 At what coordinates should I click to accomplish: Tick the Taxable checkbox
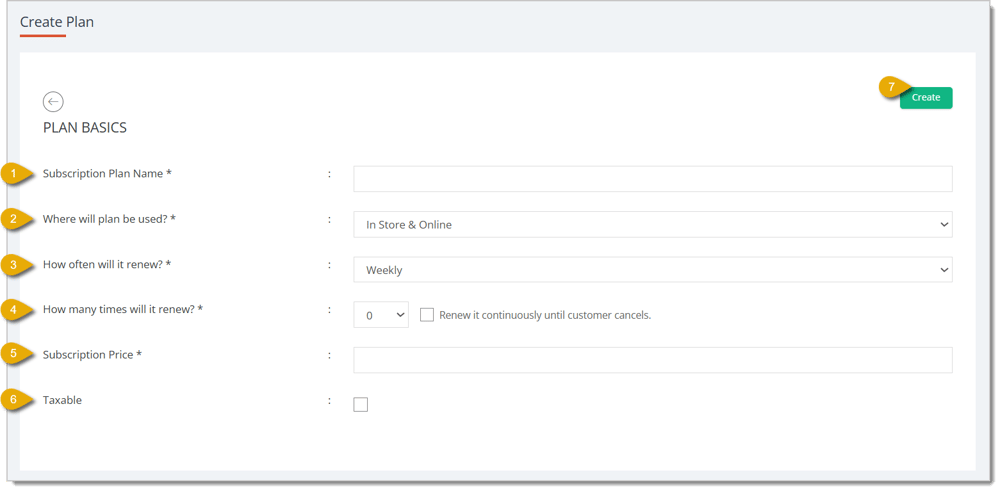click(360, 404)
